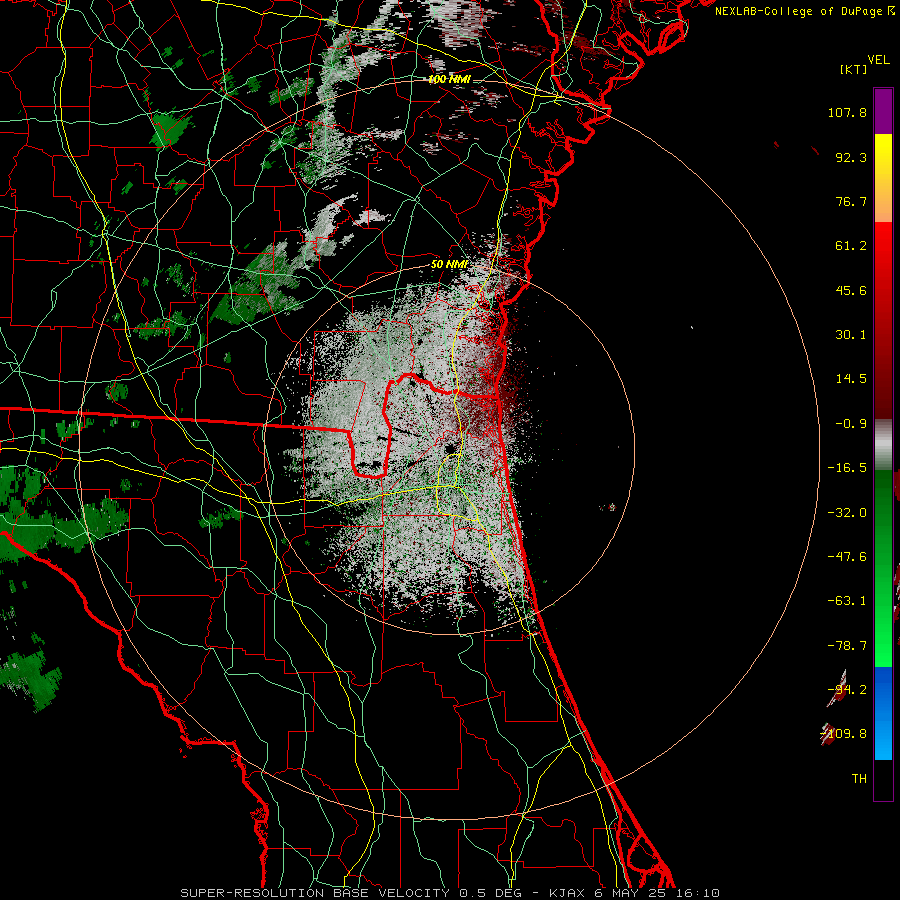Click the TH label on the scale
Screen dimensions: 900x900
(859, 779)
